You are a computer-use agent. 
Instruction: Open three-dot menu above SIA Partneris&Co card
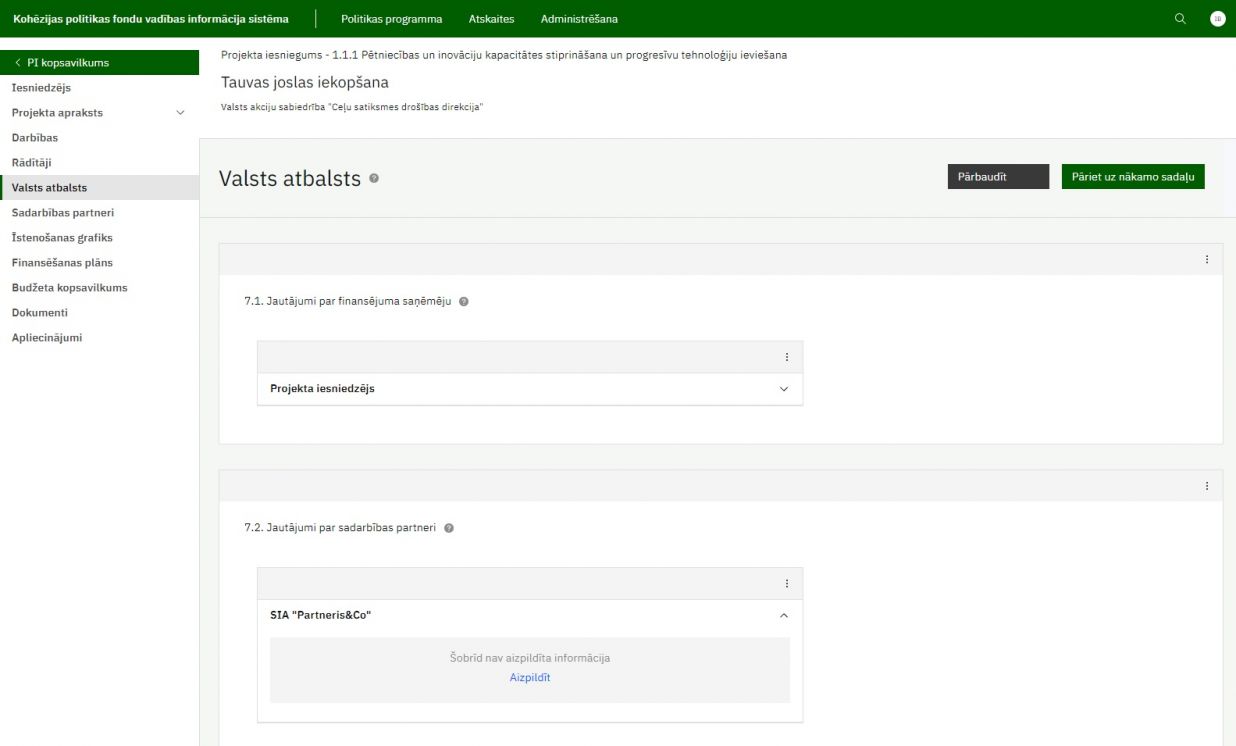786,584
